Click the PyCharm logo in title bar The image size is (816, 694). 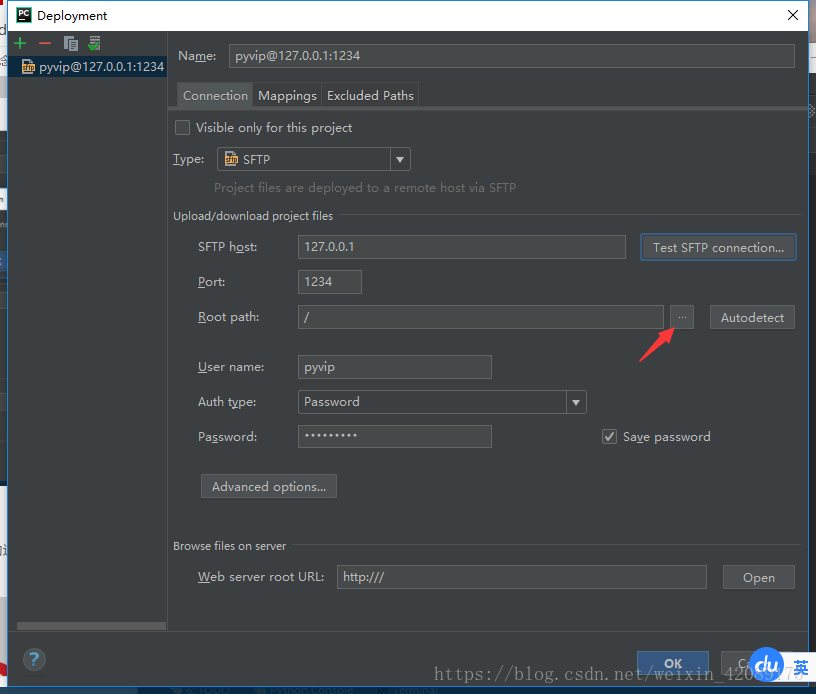coord(23,15)
